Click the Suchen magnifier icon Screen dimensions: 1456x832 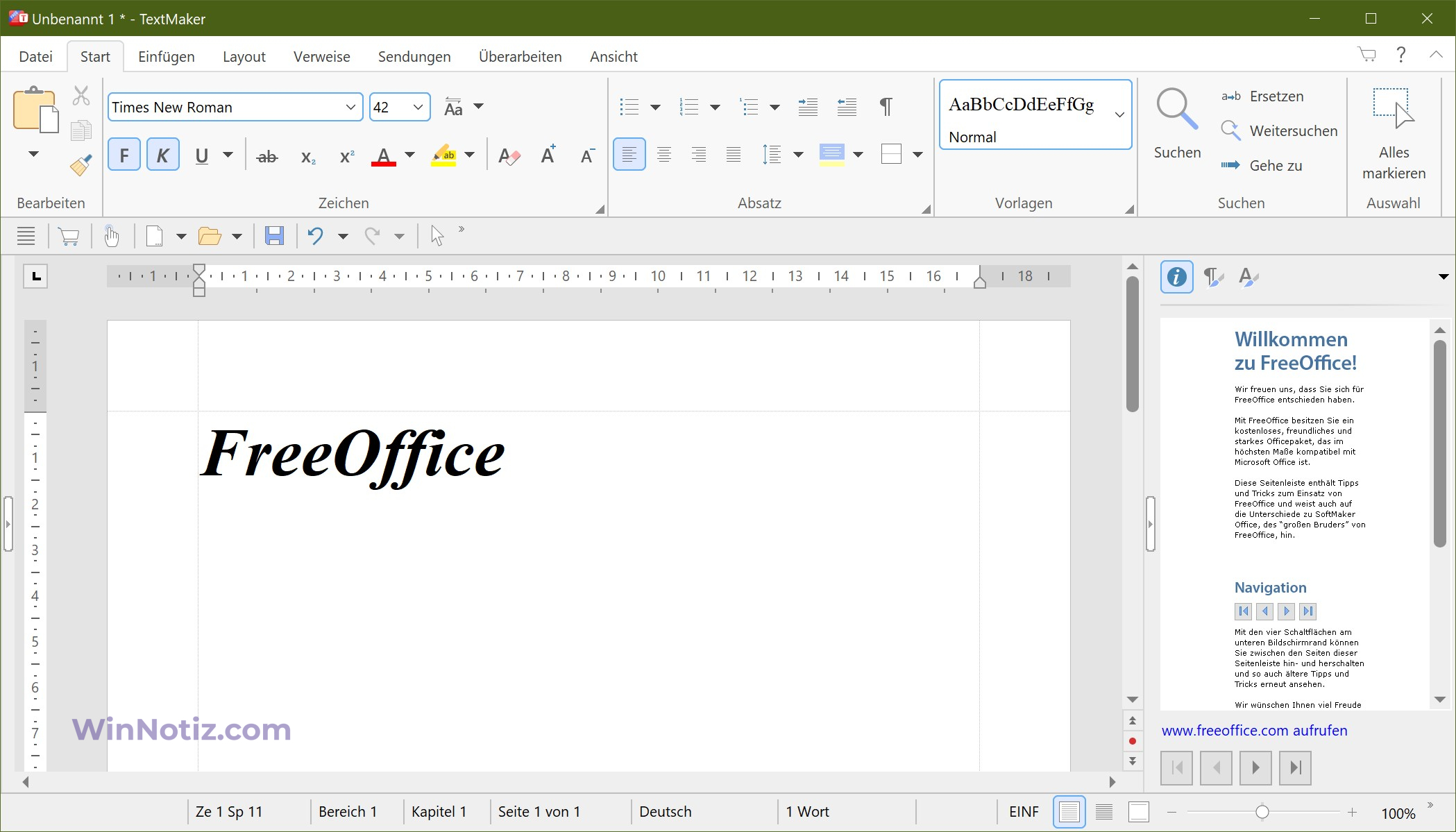coord(1177,109)
